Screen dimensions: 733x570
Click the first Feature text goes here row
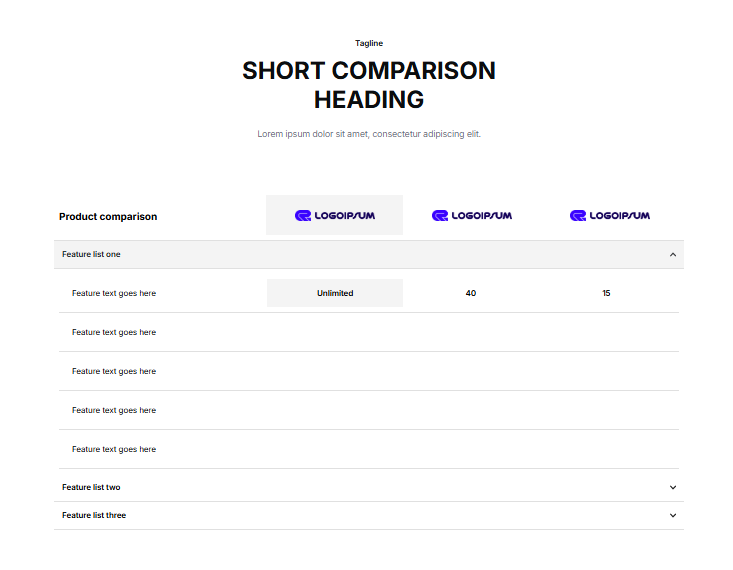114,293
